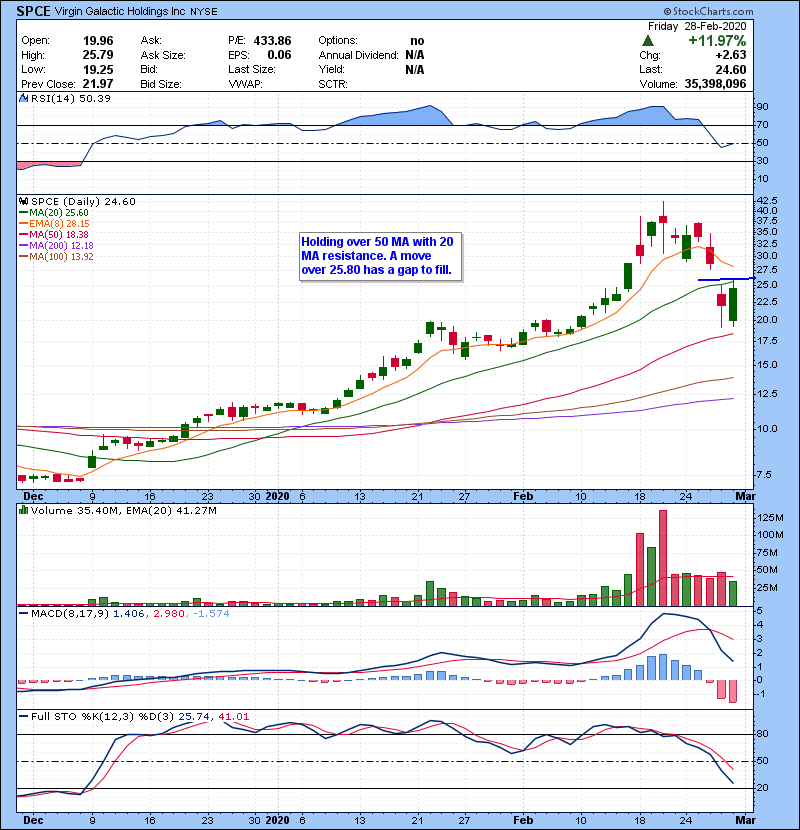Click the MACD(8,17,9) label
Viewport: 800px width, 830px height.
pyautogui.click(x=70, y=614)
